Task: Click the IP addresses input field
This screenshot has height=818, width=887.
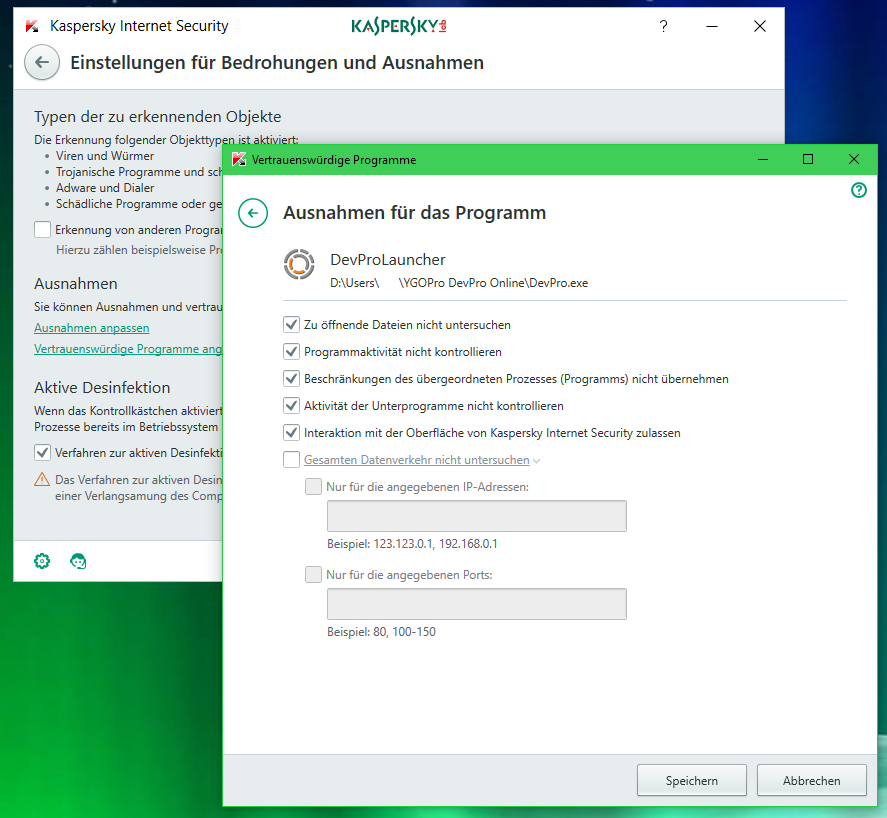Action: tap(476, 516)
